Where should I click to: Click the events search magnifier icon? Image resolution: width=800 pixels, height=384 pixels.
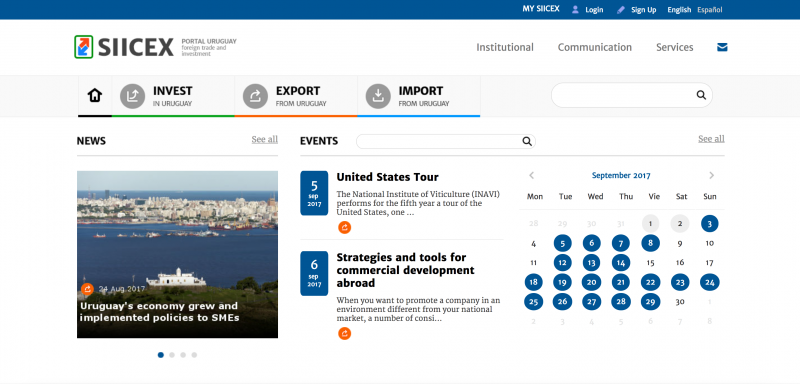coord(527,141)
